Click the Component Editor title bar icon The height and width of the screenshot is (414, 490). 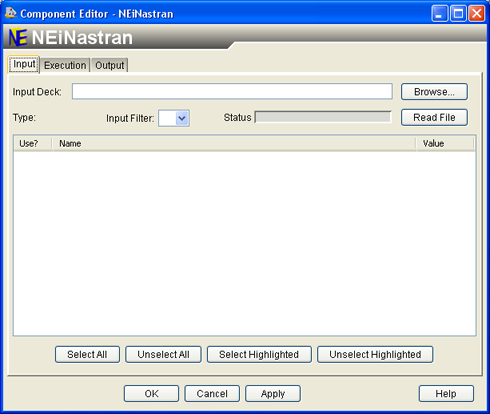point(11,13)
